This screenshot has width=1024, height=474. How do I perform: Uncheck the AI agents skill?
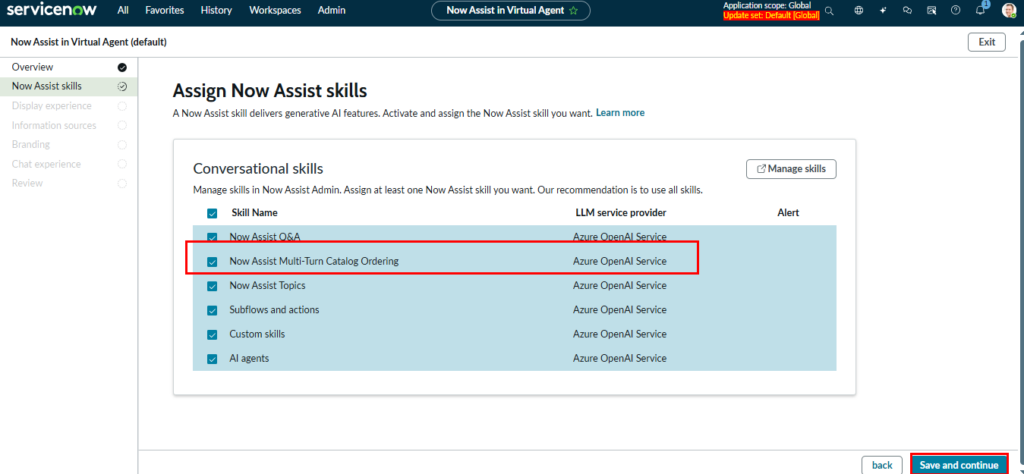[212, 358]
